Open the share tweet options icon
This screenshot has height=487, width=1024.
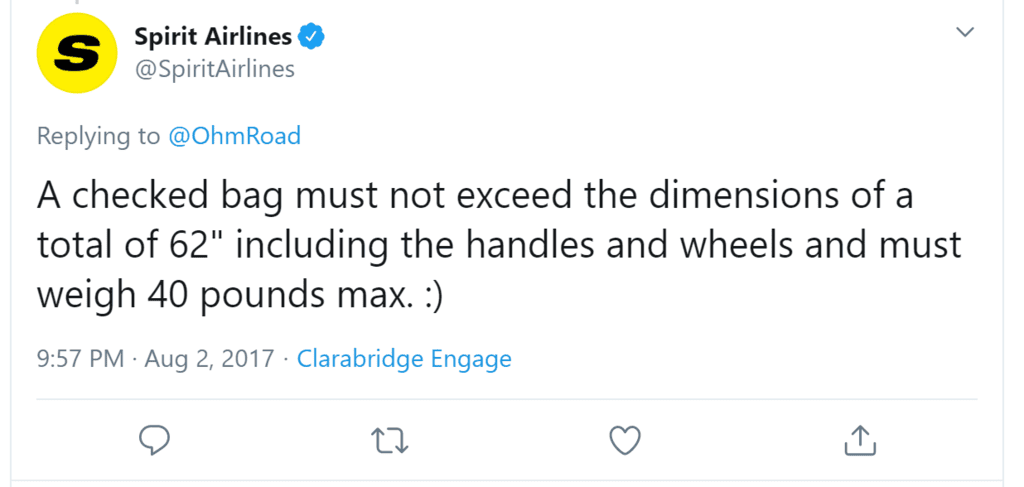[x=860, y=440]
